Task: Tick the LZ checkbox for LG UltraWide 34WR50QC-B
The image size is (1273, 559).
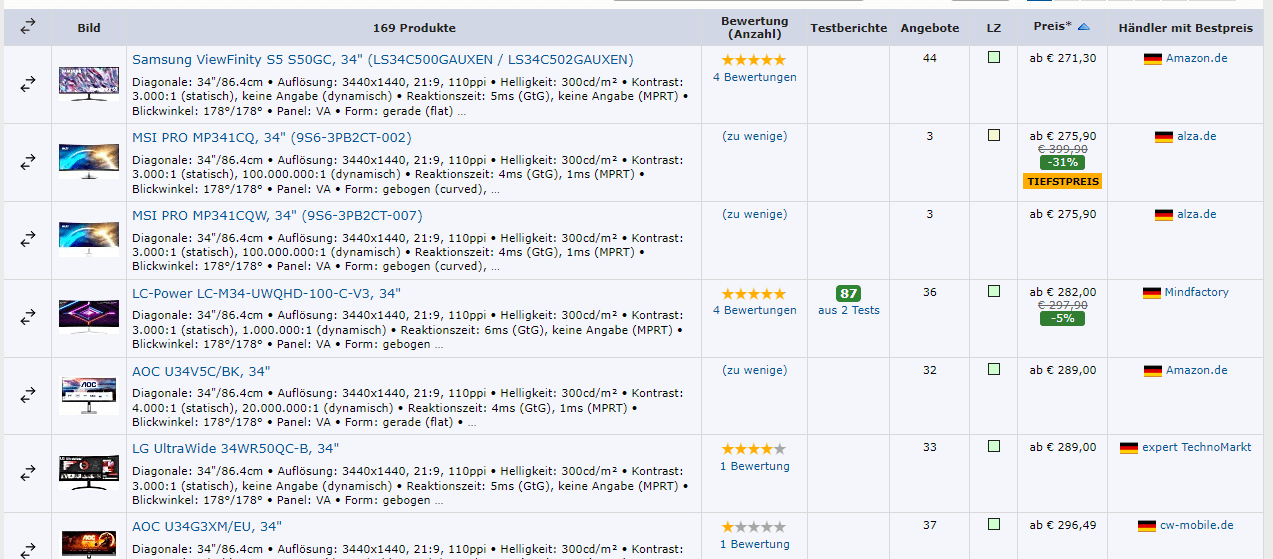Action: 994,447
